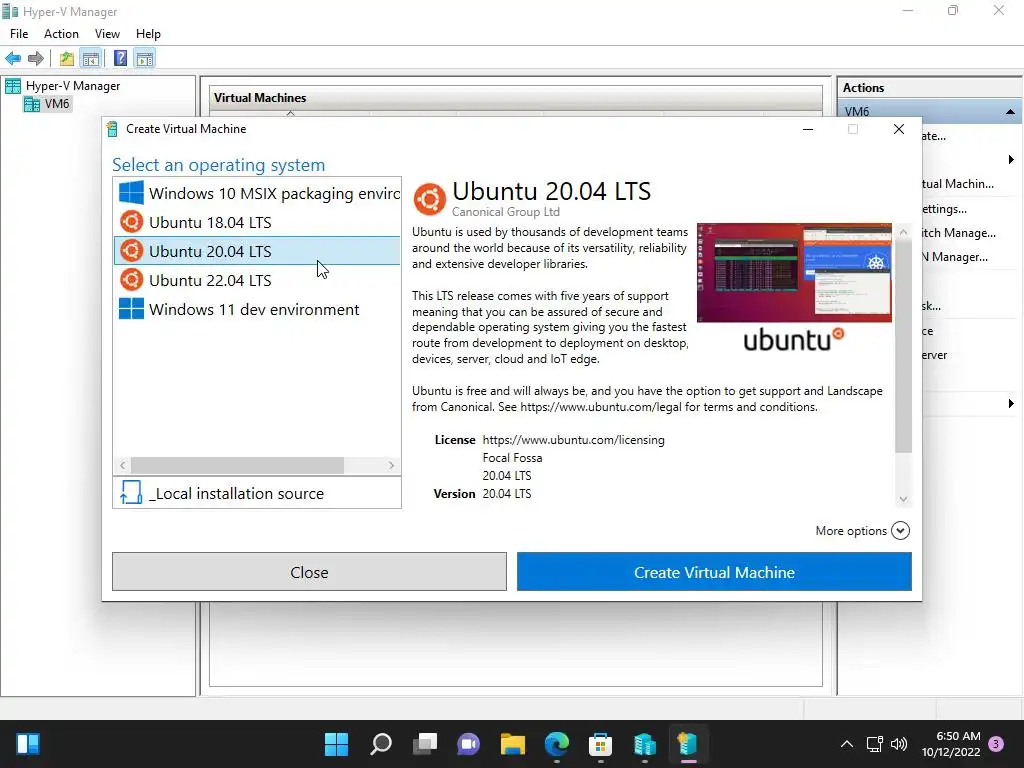
Task: Click the Ubuntu logo beside the title
Action: point(429,199)
